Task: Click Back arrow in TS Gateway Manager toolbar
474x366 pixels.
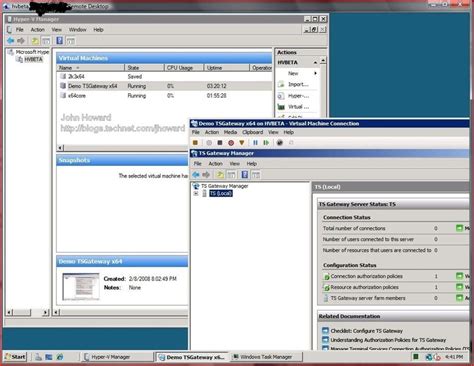Action: click(196, 174)
